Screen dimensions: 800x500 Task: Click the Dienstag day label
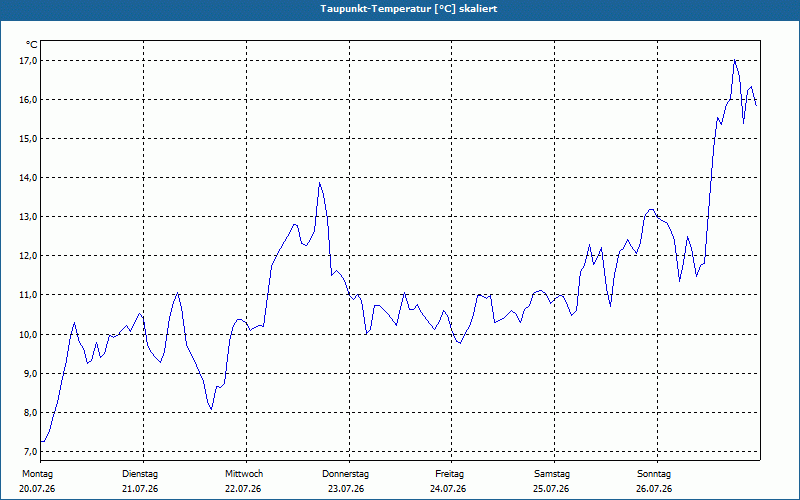click(140, 474)
